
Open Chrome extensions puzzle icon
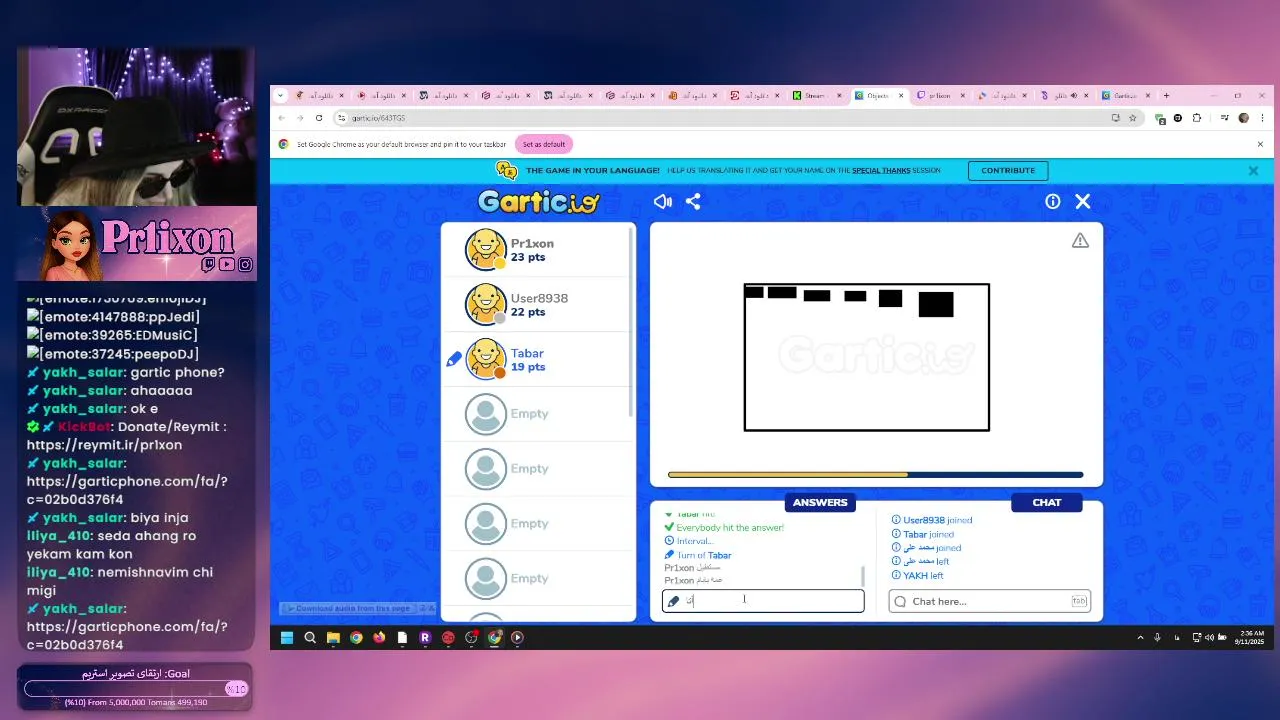(x=1197, y=118)
